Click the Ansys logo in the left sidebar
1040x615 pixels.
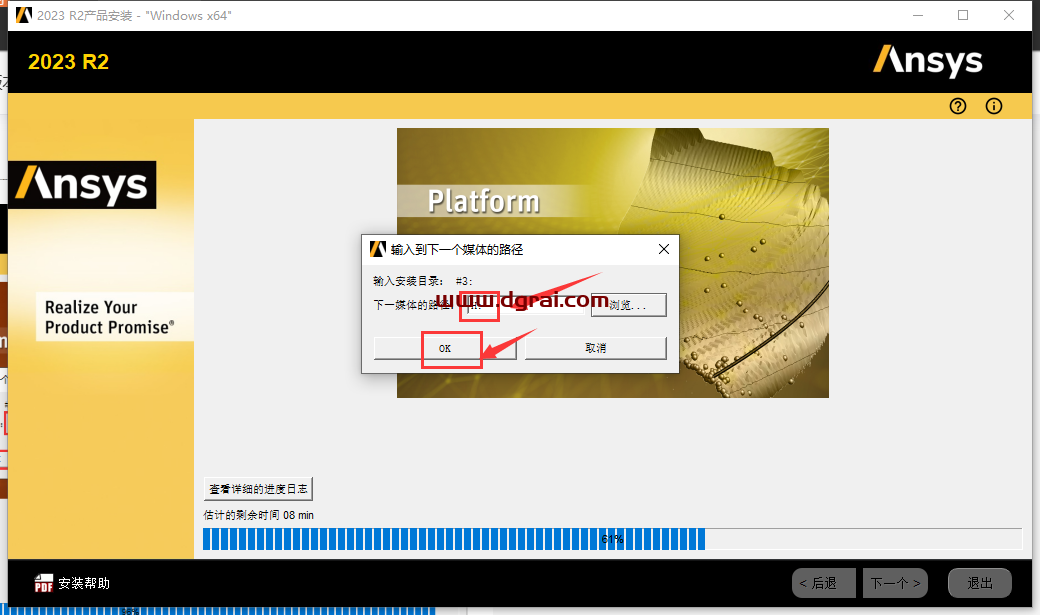tap(82, 184)
